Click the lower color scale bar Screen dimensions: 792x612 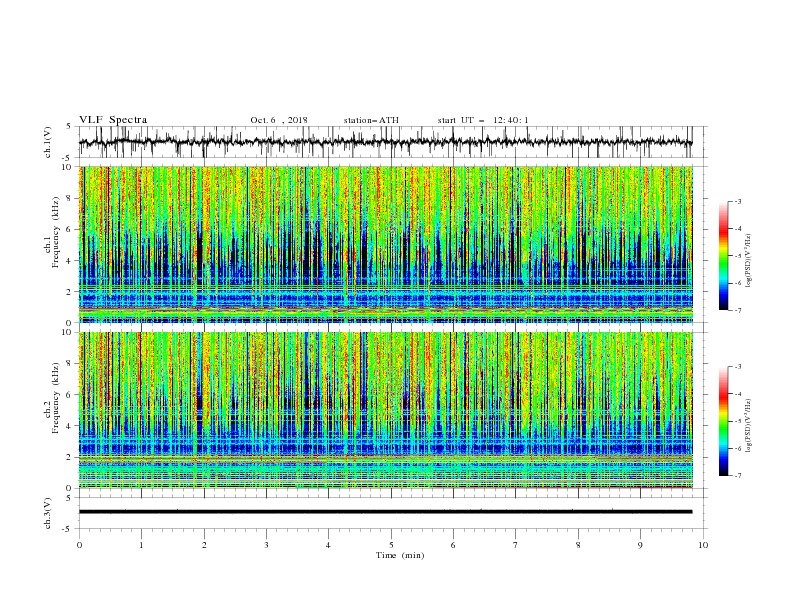pos(723,421)
